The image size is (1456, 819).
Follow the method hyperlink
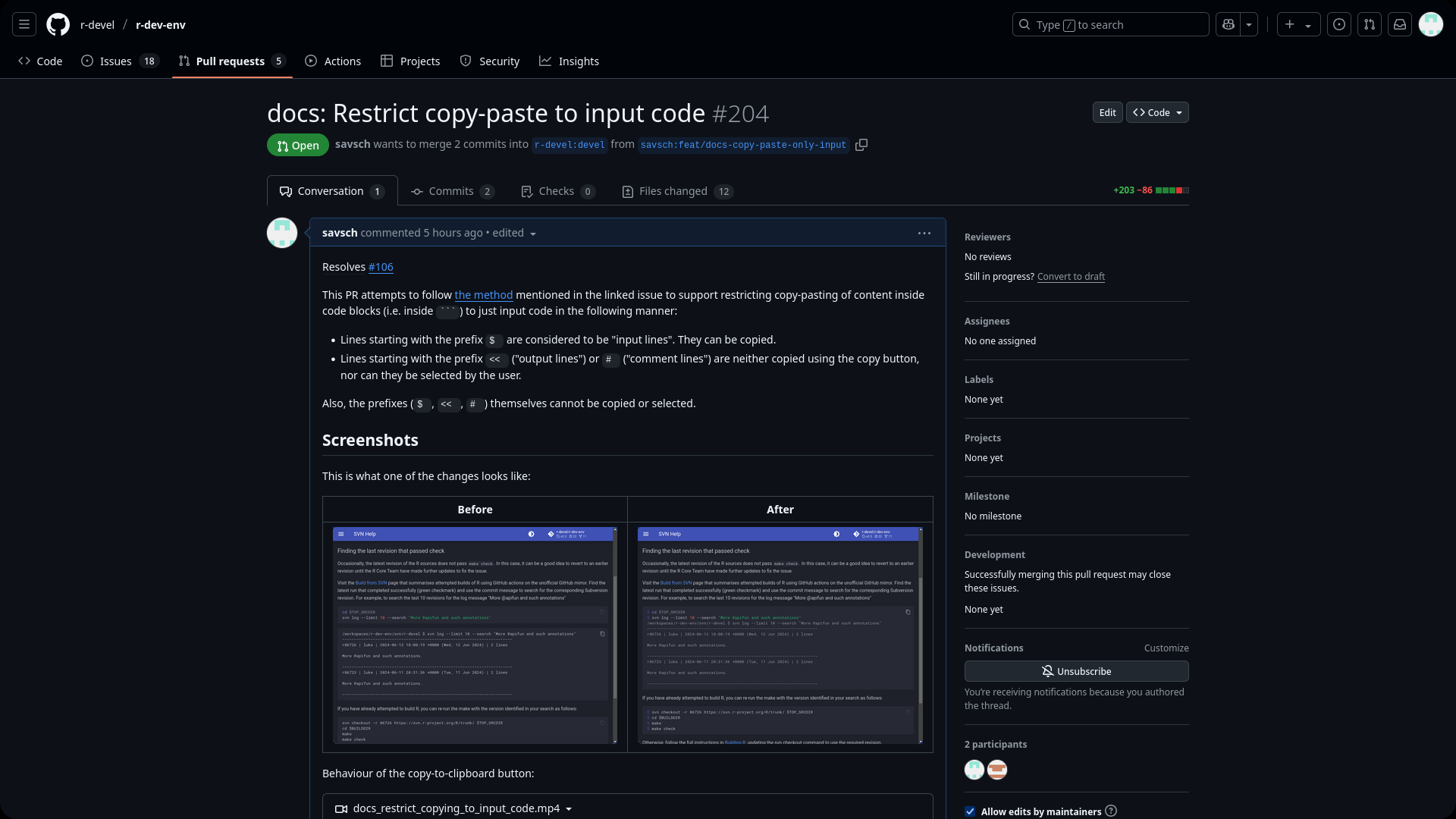tap(484, 295)
